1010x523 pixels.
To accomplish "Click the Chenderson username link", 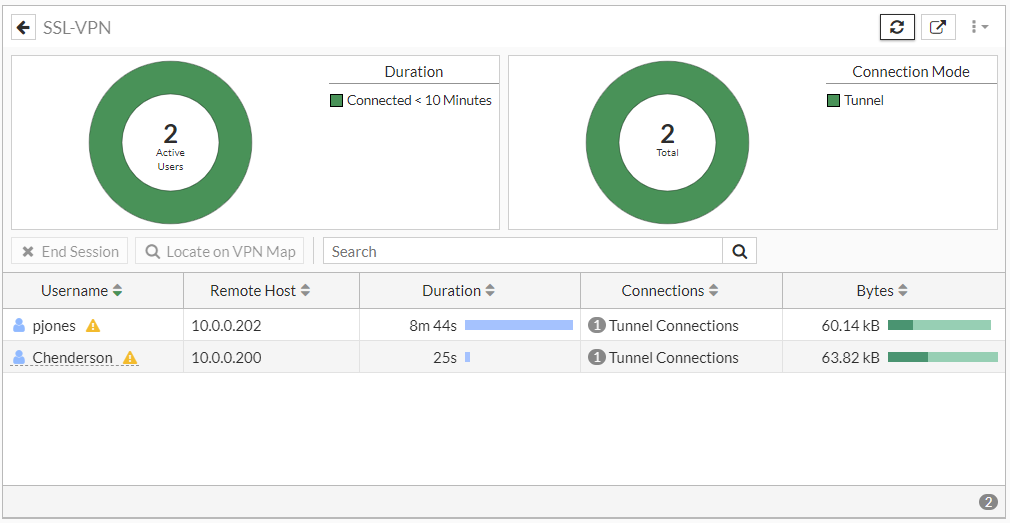I will click(72, 357).
